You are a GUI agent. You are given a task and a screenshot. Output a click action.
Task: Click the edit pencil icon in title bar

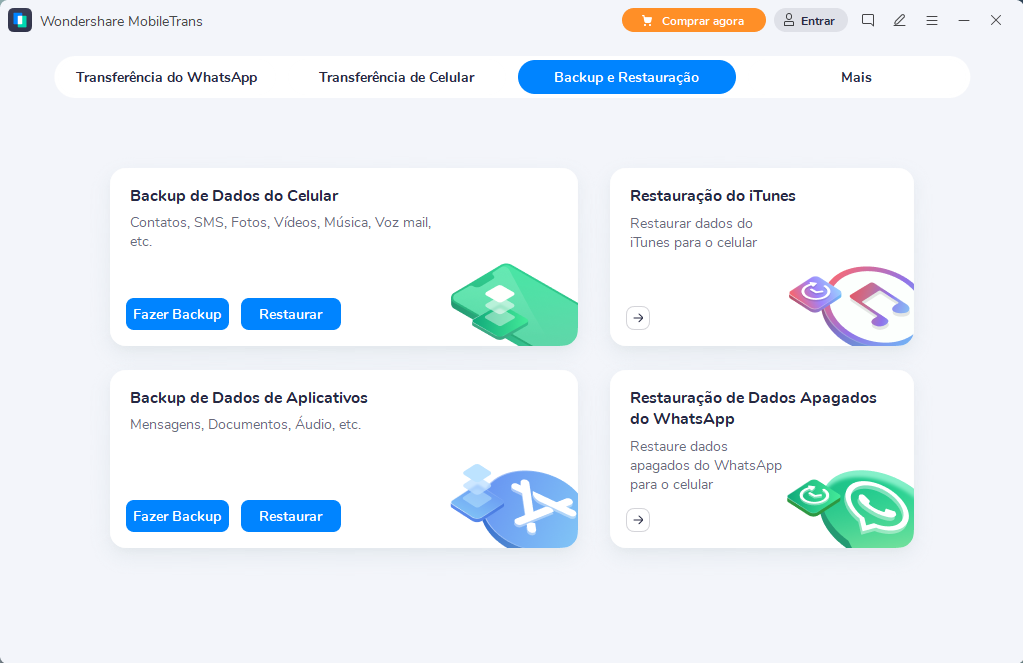point(900,20)
